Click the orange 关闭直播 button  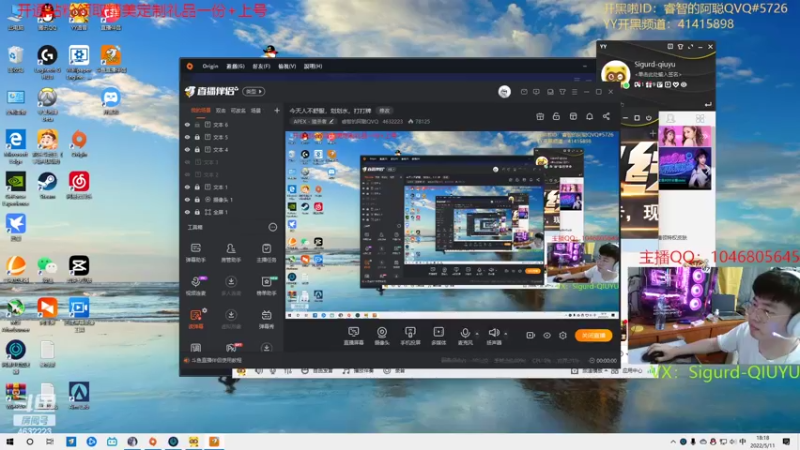(593, 335)
